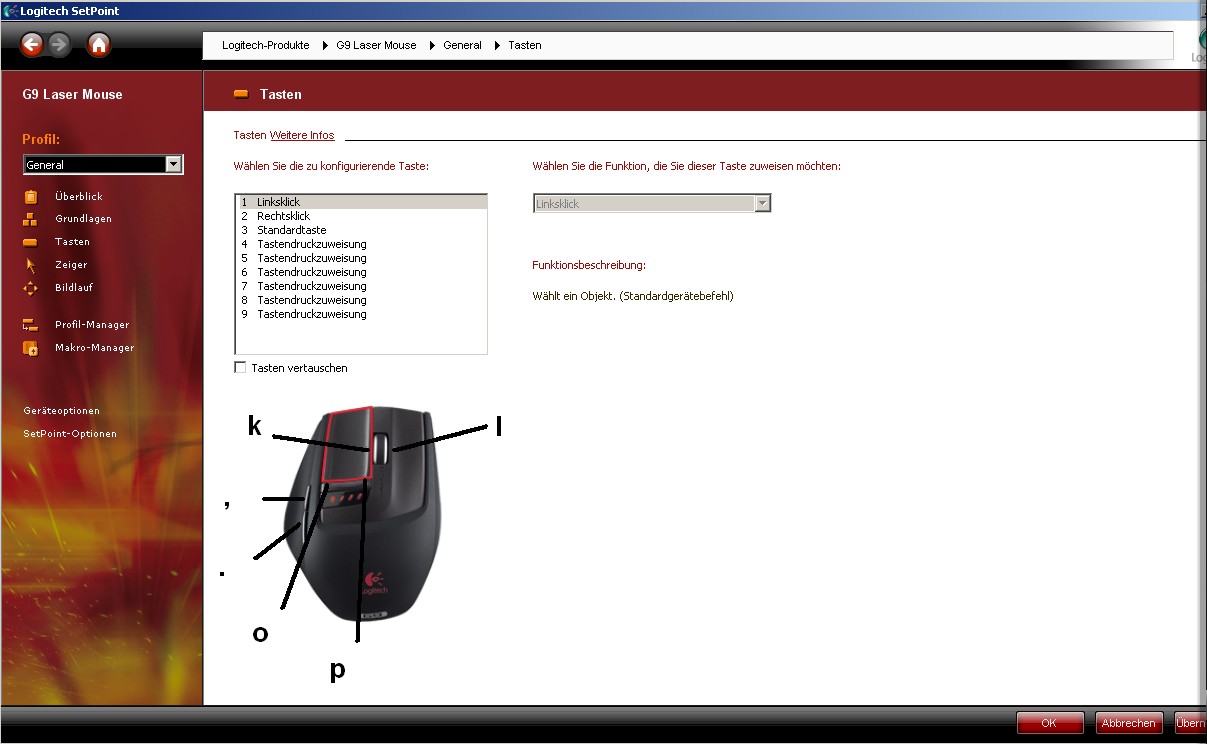Click the Makro-Manager label in sidebar
1207x744 pixels.
94,348
